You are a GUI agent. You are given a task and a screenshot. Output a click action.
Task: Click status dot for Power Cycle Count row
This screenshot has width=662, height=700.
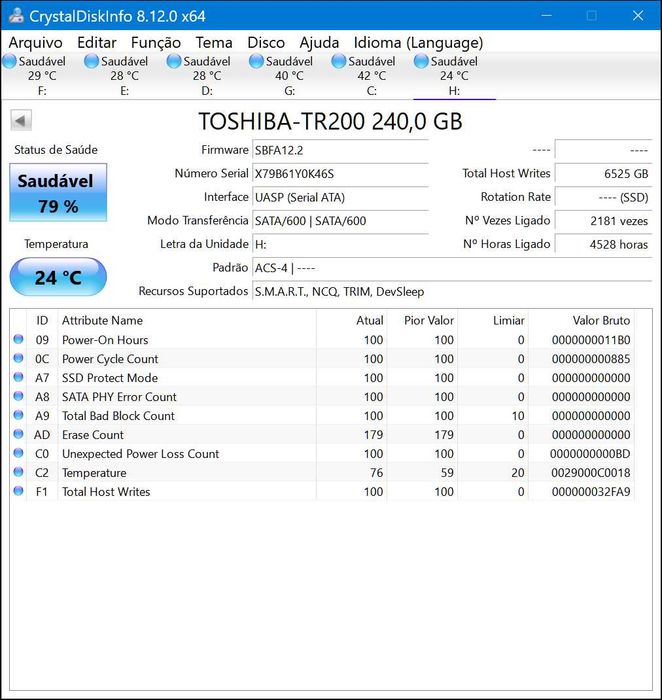pyautogui.click(x=18, y=358)
